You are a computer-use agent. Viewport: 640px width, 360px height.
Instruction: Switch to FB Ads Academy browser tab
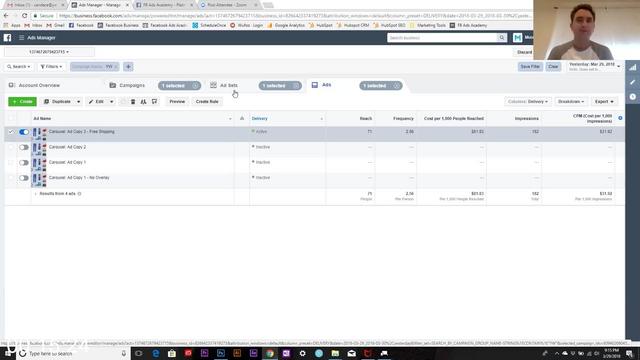[x=164, y=5]
